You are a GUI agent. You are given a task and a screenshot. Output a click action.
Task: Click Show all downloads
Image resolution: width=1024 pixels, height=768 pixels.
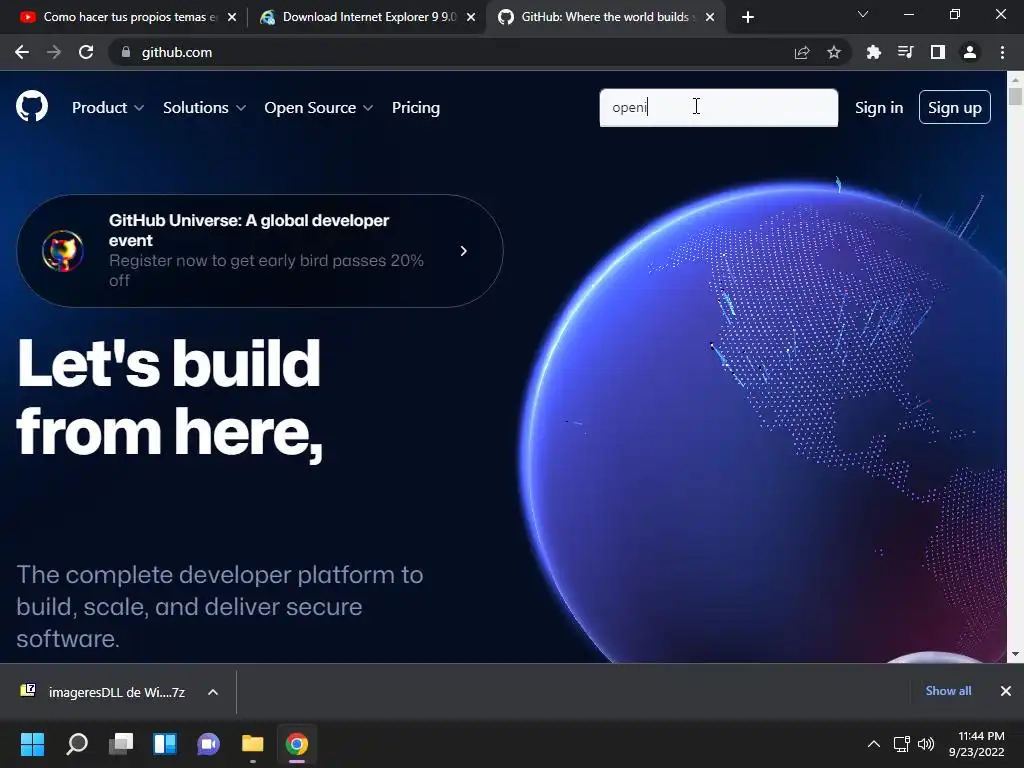click(948, 691)
